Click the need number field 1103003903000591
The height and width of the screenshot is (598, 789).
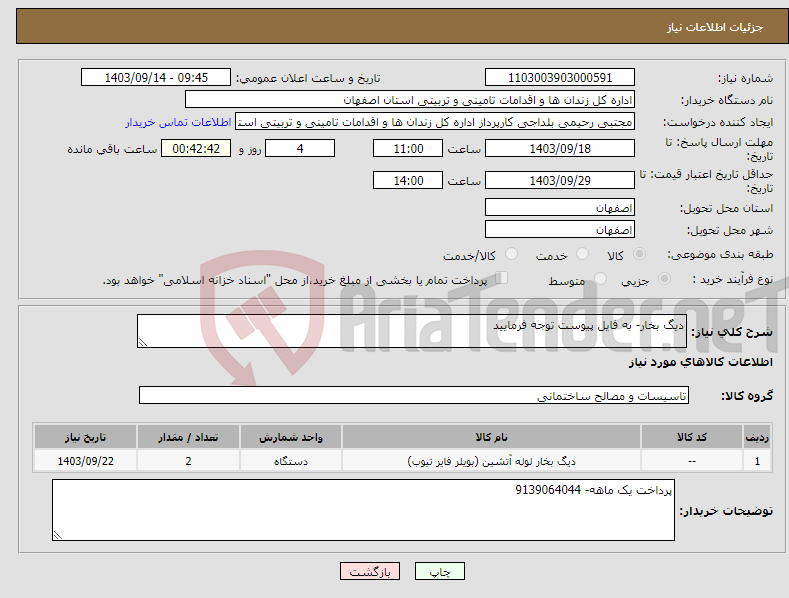pos(560,78)
